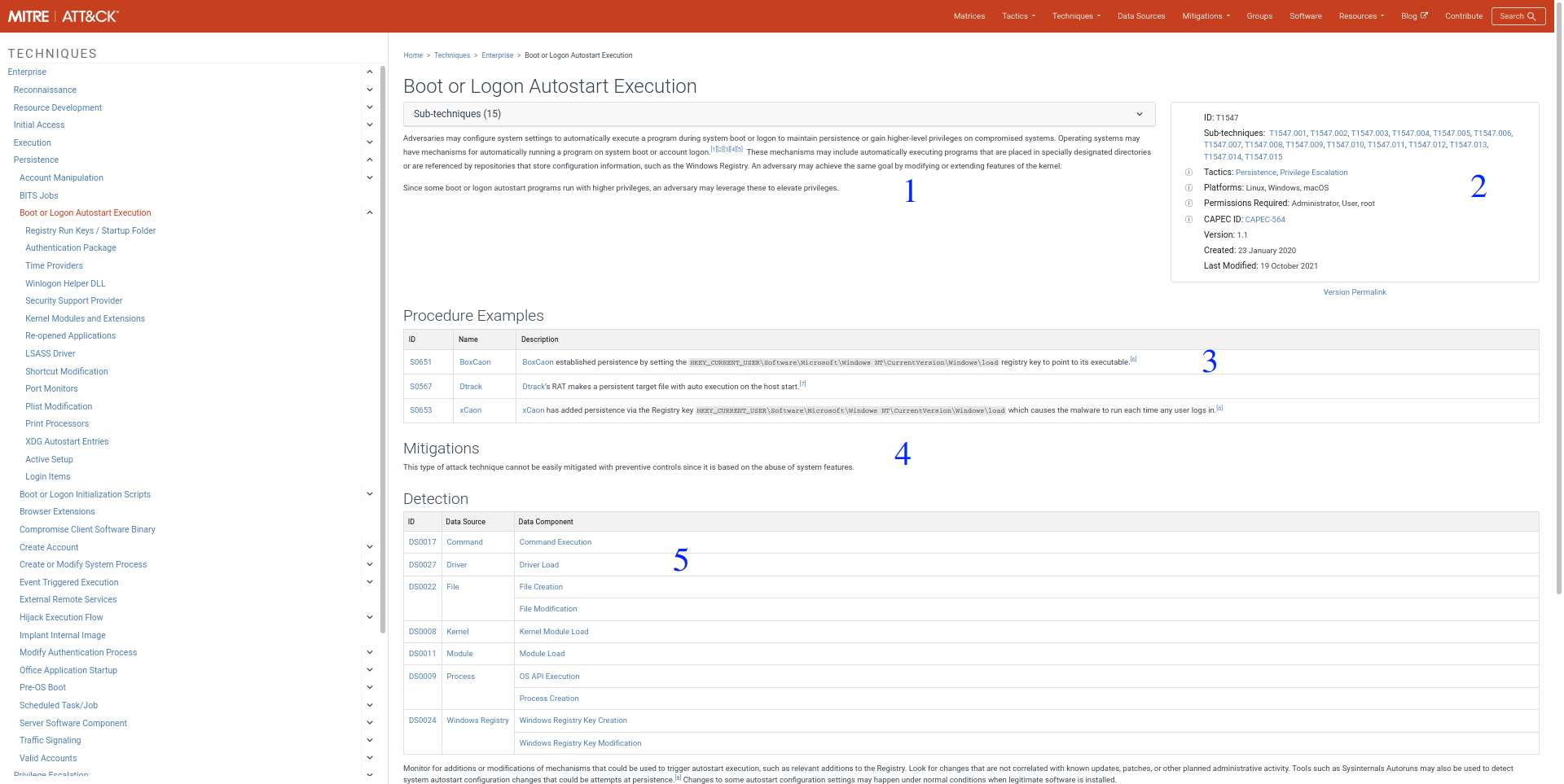The height and width of the screenshot is (784, 1564).
Task: Select Kernel Modules and Extensions in sidebar
Action: (85, 318)
